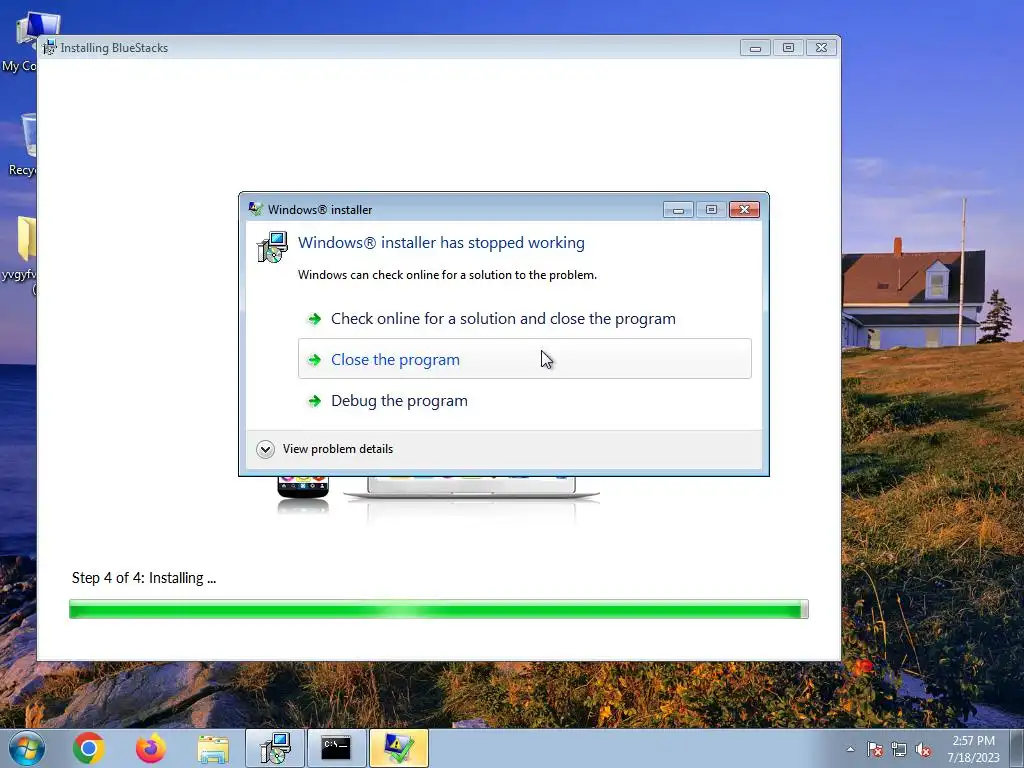This screenshot has width=1024, height=768.
Task: Open muted volume tray icon
Action: click(x=923, y=750)
